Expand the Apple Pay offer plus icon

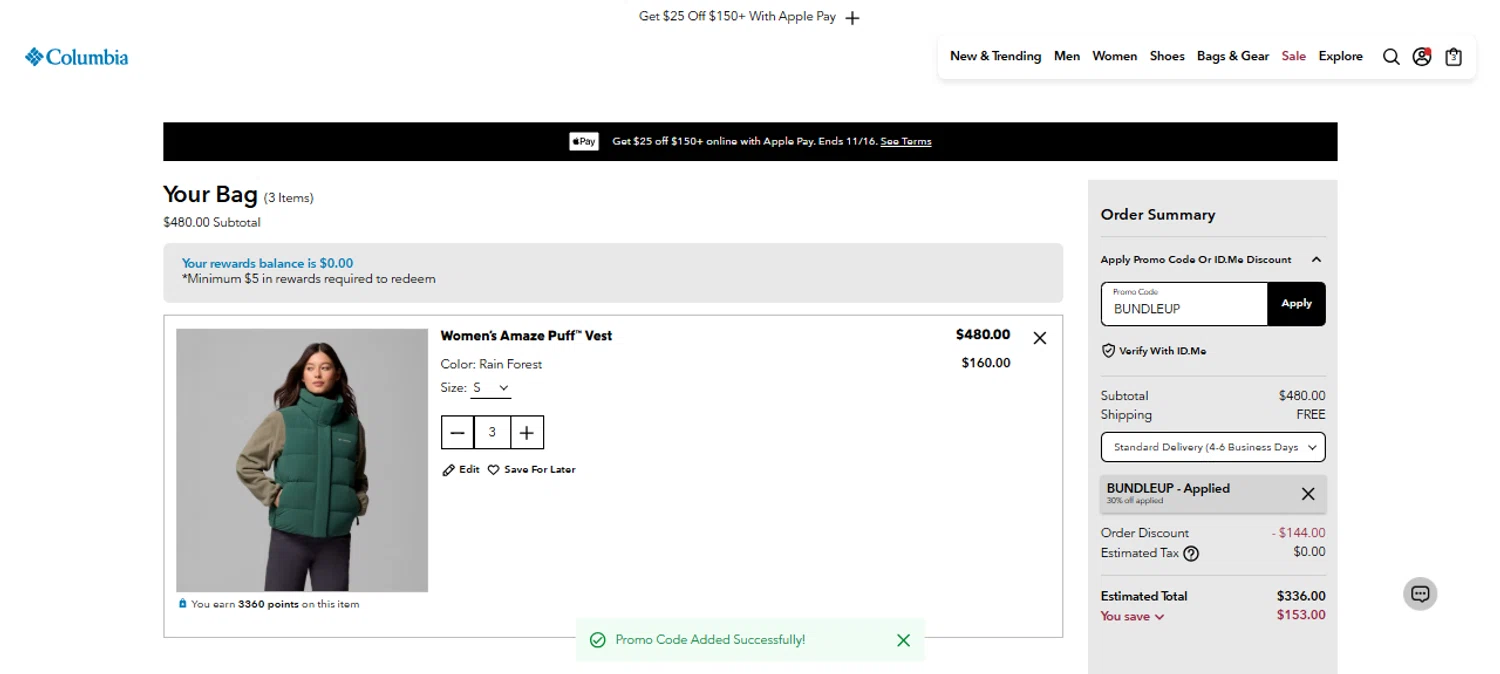(x=852, y=18)
